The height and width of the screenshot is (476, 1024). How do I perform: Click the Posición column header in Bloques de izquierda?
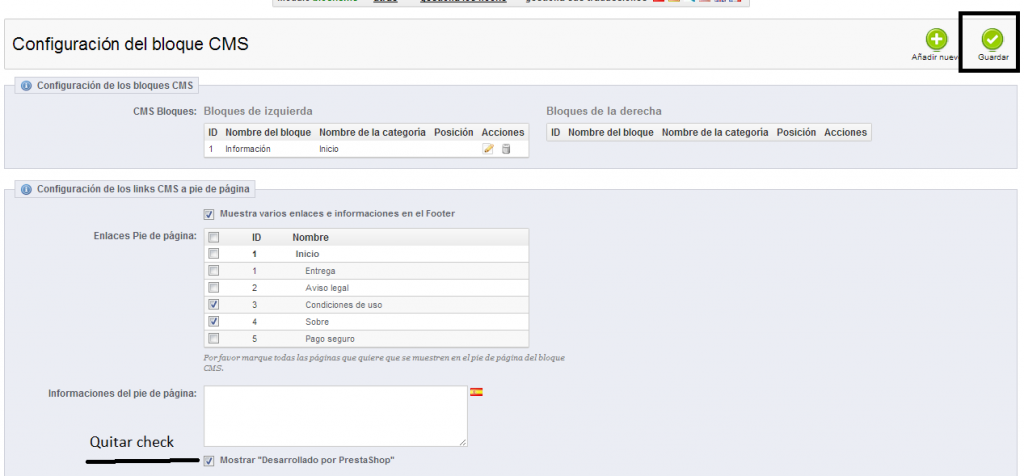pos(453,133)
